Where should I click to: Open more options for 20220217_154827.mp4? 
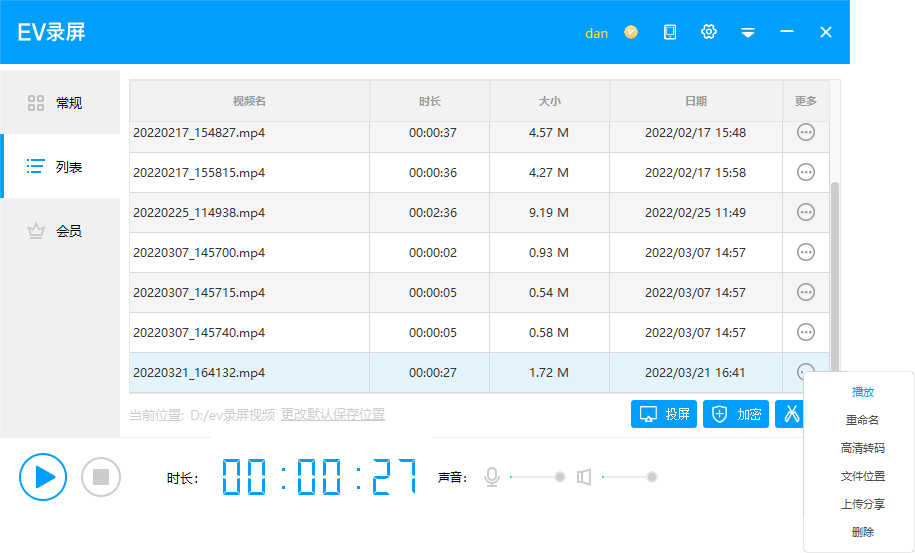coord(805,132)
